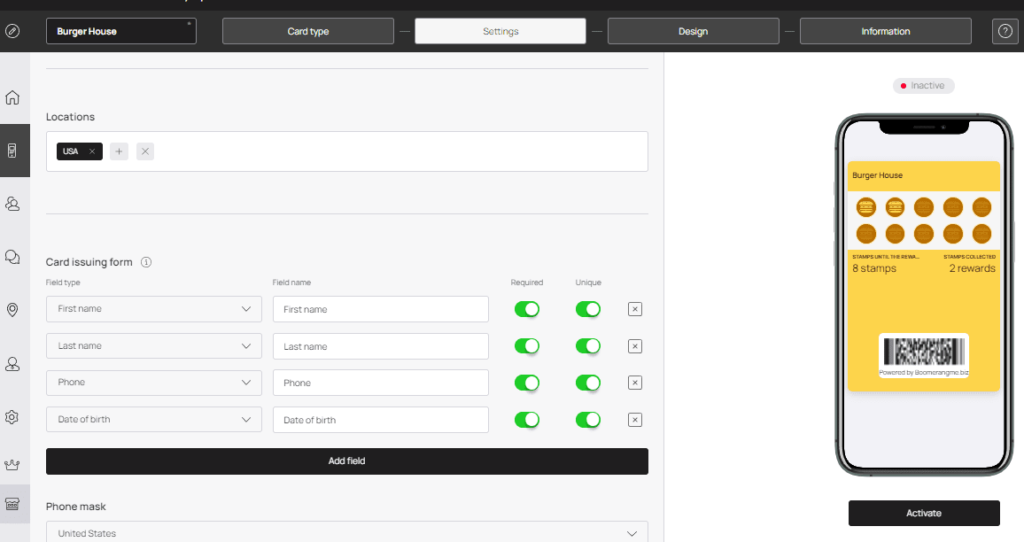Open the settings gear in sidebar

click(x=12, y=417)
